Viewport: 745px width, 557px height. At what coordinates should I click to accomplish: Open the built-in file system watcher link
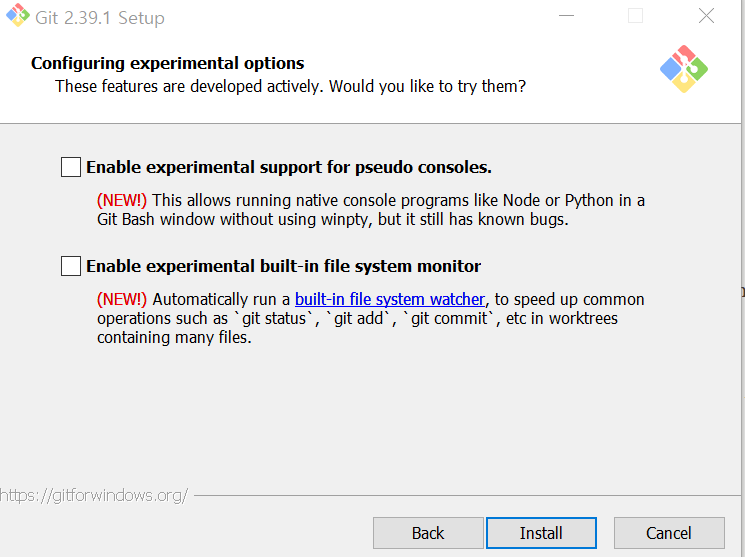click(x=390, y=299)
